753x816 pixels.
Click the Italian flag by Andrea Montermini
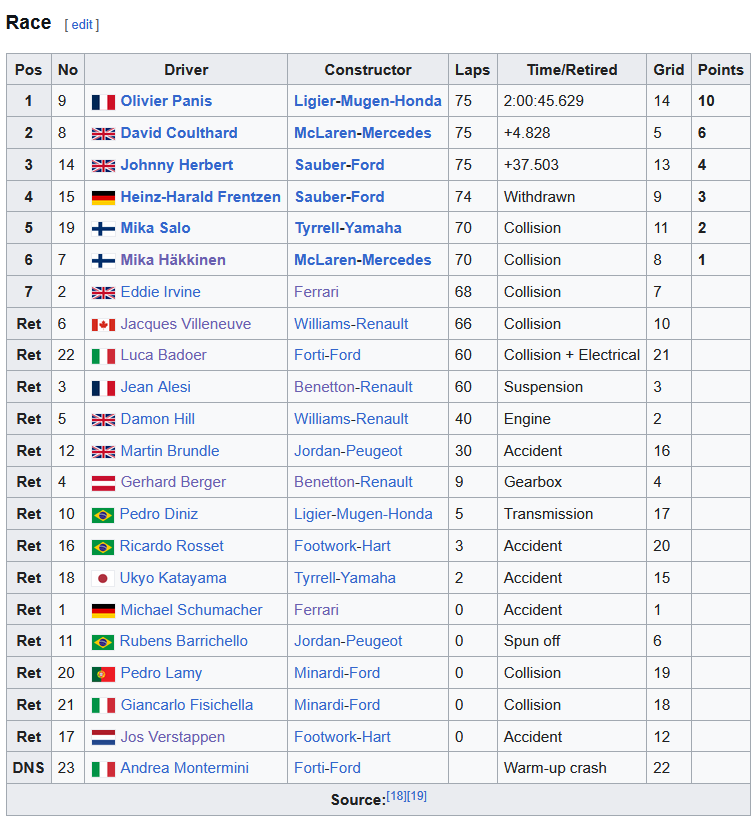coord(103,769)
